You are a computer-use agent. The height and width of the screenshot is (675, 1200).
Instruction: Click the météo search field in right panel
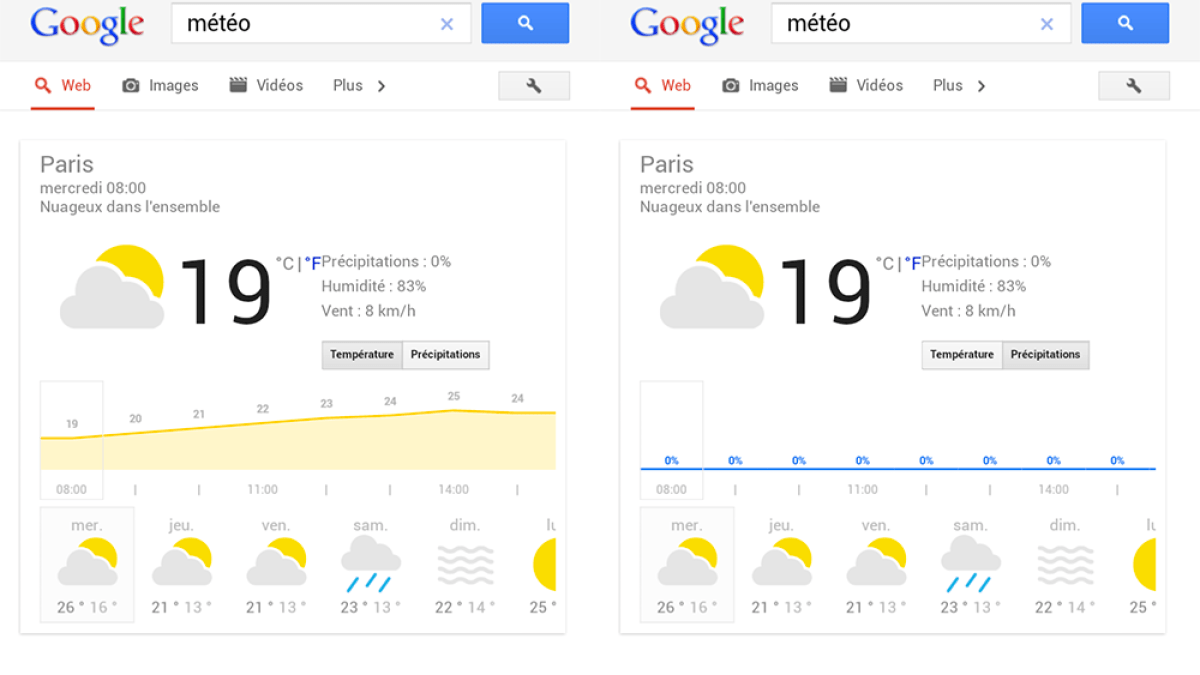905,24
